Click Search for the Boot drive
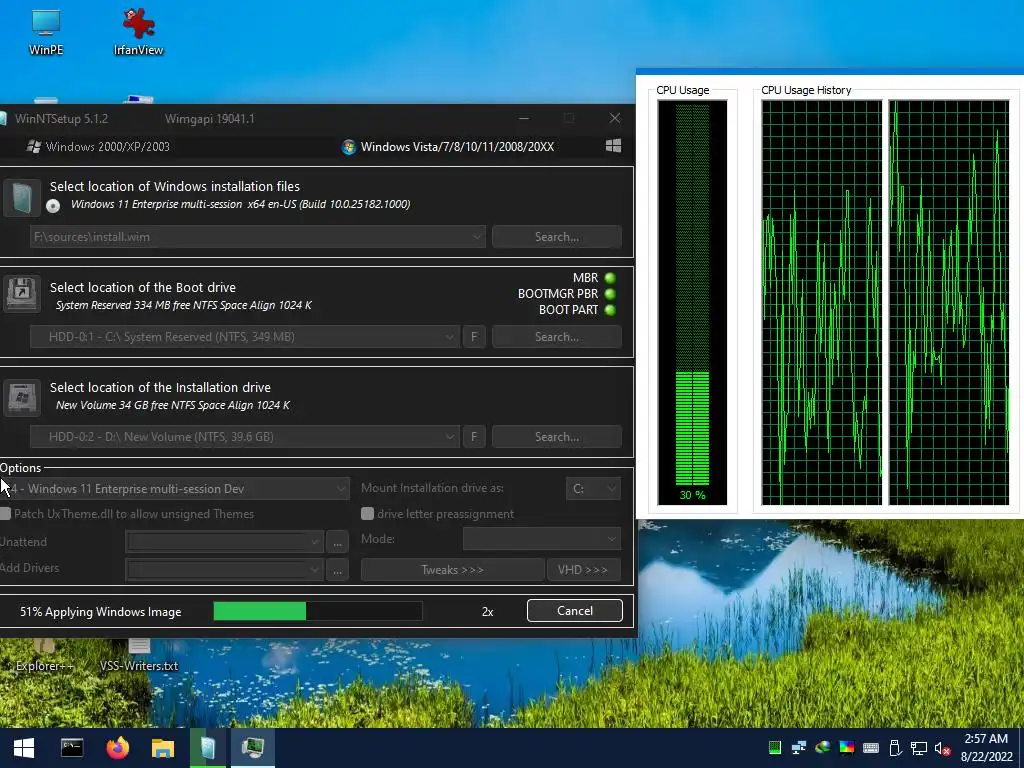This screenshot has width=1024, height=768. point(556,337)
